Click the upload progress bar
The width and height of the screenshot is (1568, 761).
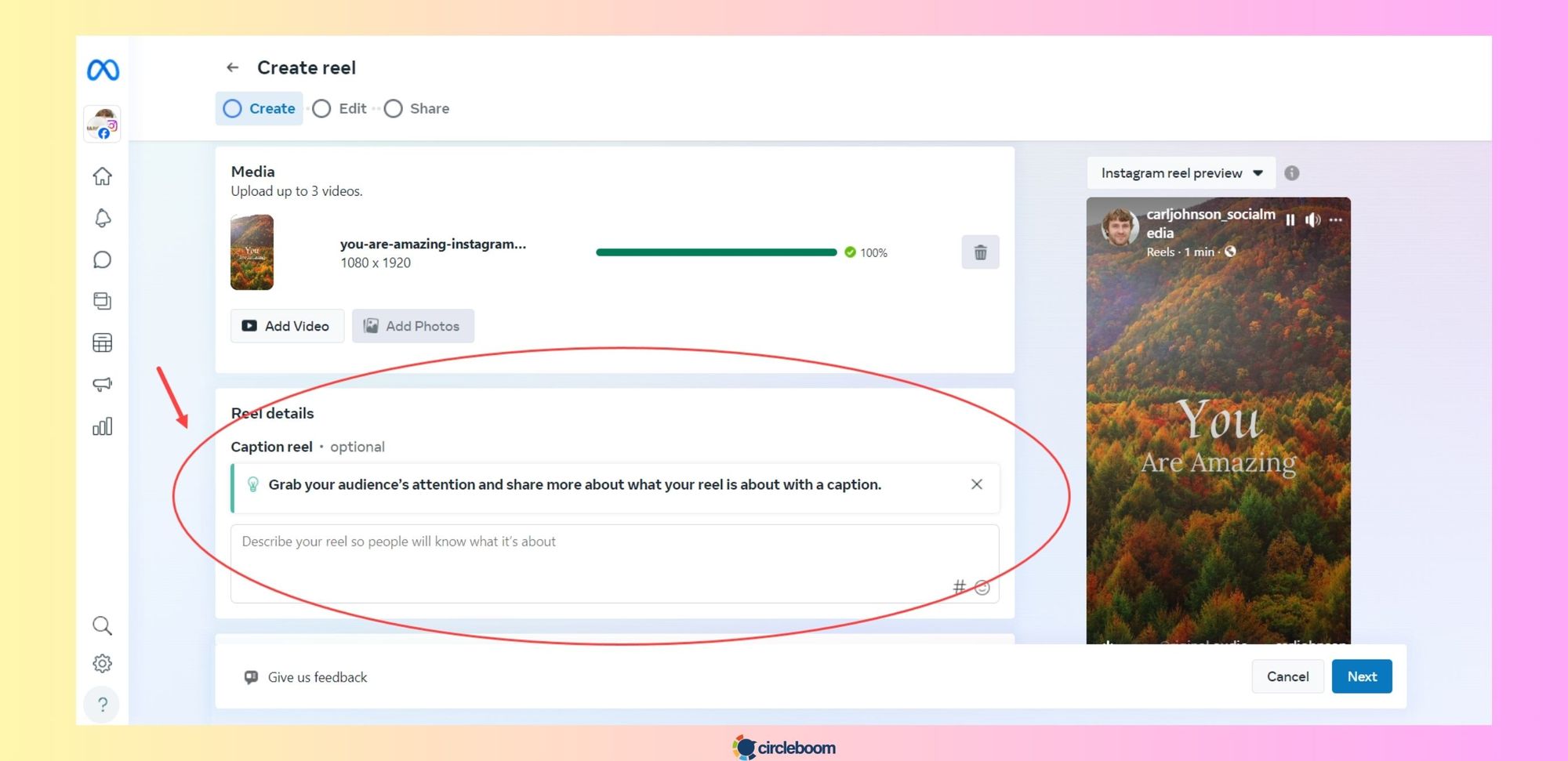717,252
